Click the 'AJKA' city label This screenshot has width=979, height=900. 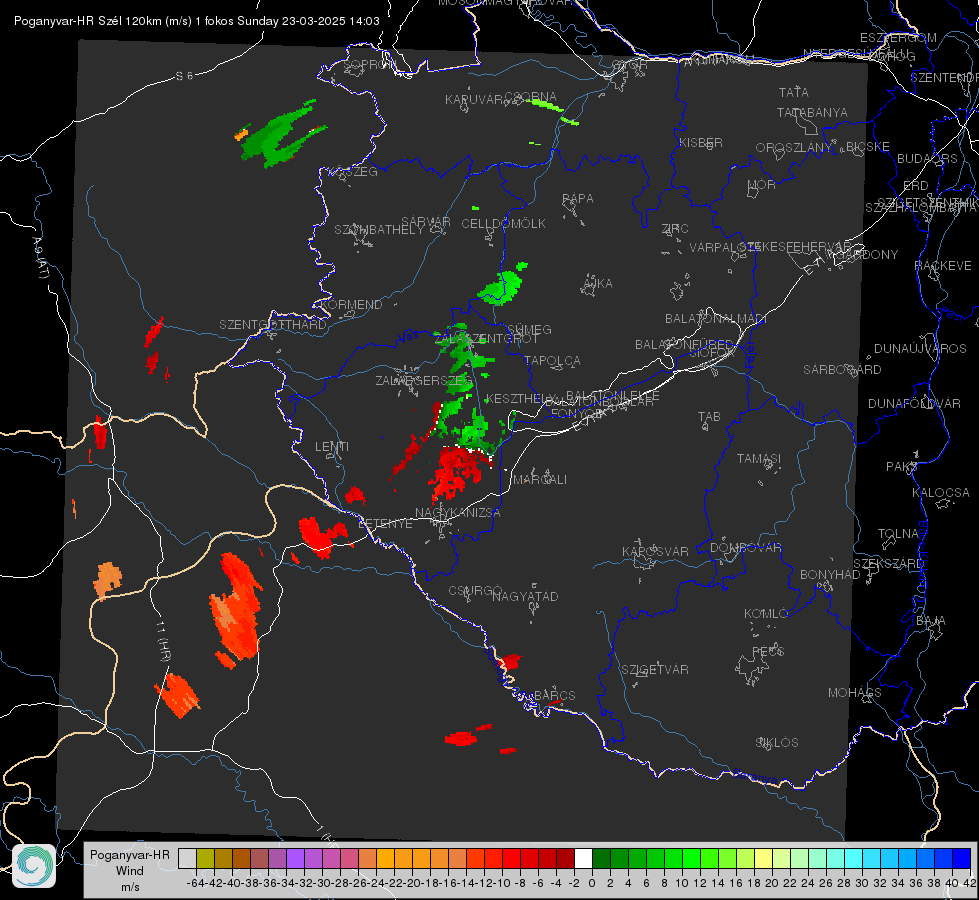coord(598,283)
